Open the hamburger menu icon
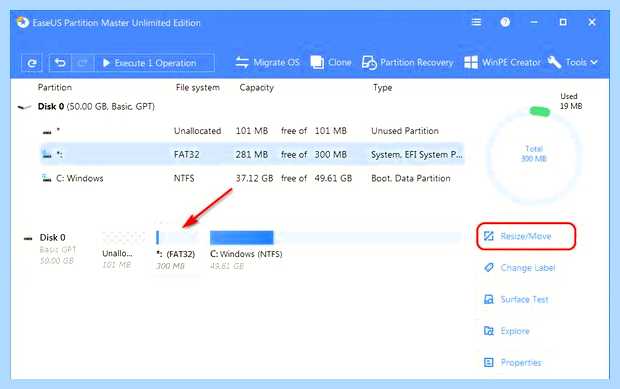Image resolution: width=620 pixels, height=389 pixels. click(x=476, y=22)
